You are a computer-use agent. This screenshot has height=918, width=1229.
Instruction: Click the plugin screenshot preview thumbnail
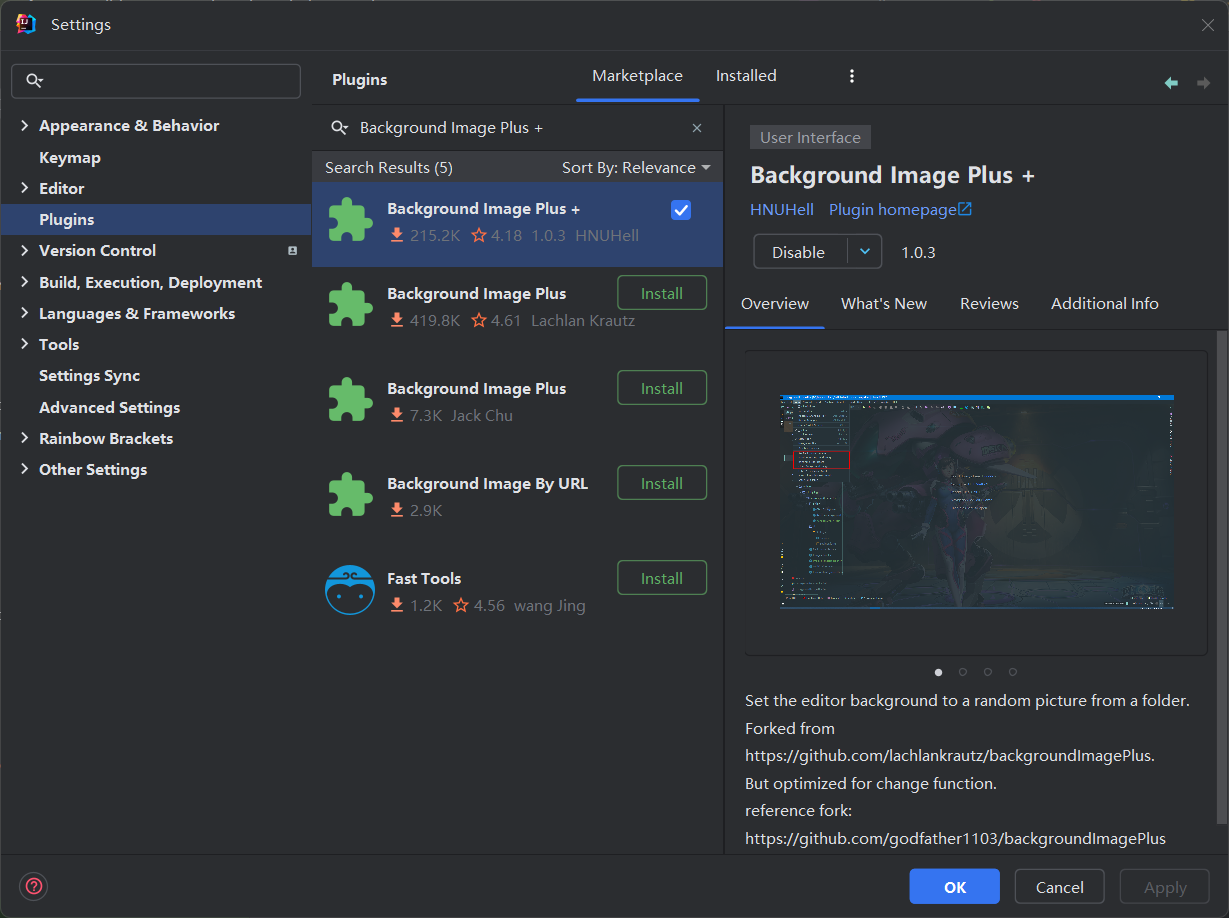pos(976,502)
